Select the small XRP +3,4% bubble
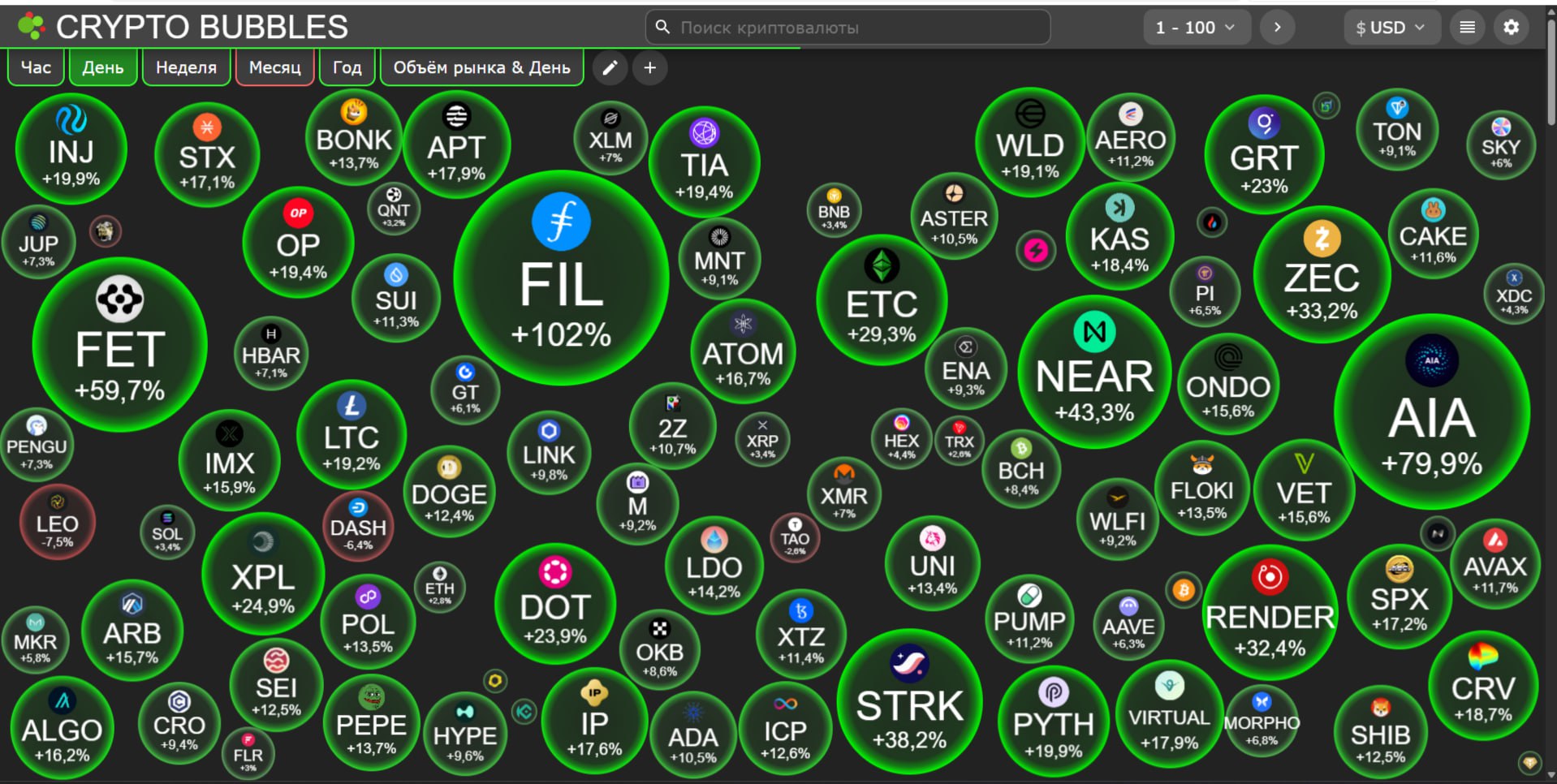The height and width of the screenshot is (784, 1557). (762, 439)
